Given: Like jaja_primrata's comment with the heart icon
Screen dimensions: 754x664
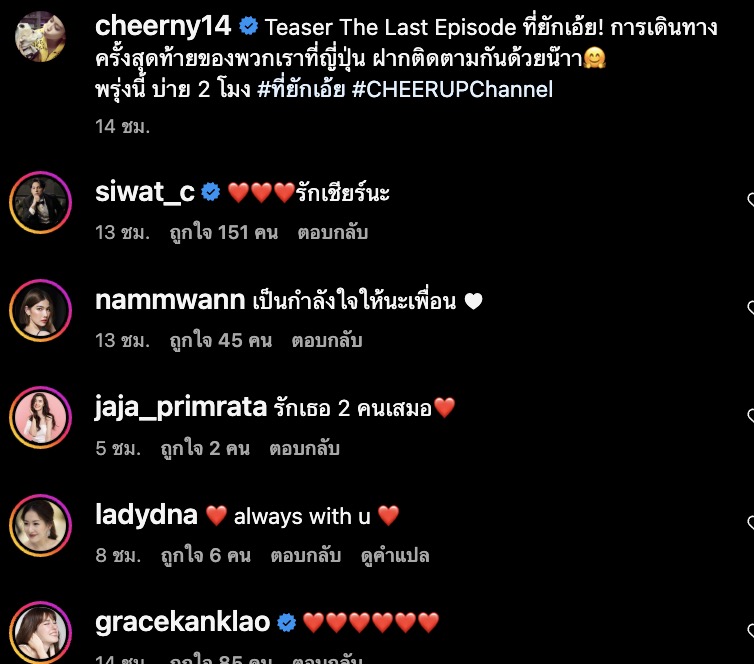Looking at the screenshot, I should [x=751, y=415].
